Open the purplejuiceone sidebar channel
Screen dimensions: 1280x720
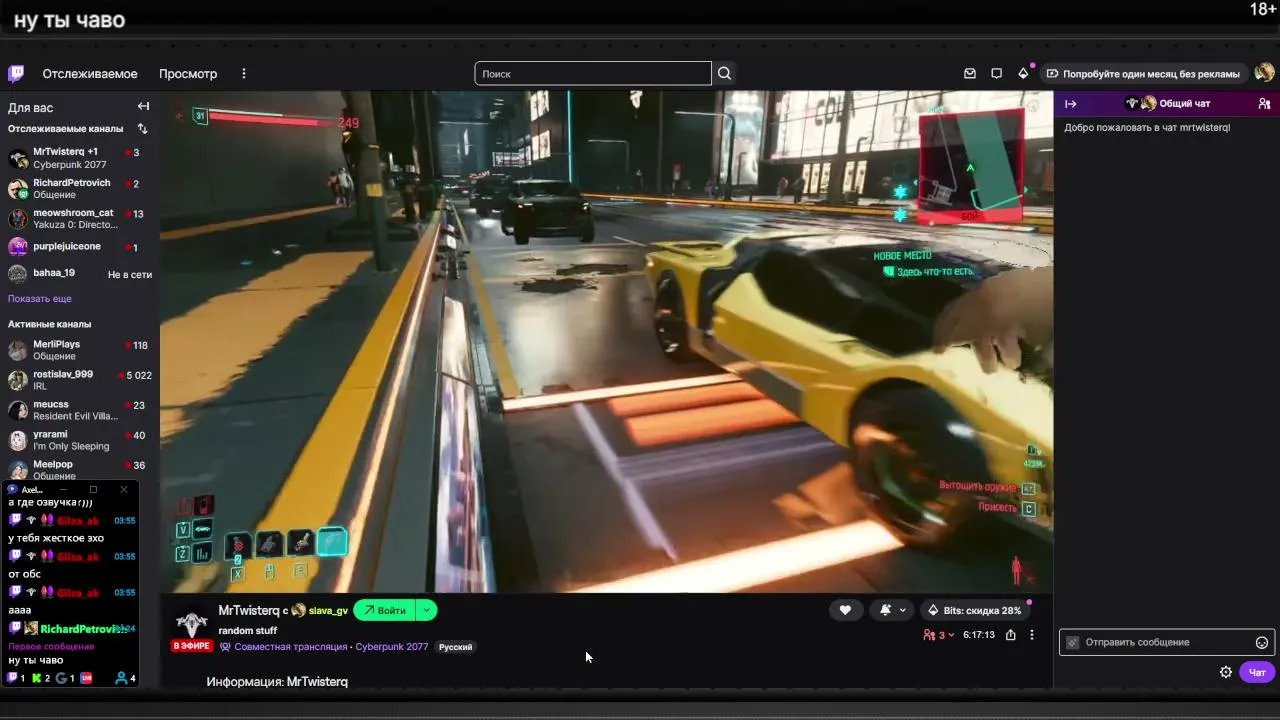pos(80,247)
